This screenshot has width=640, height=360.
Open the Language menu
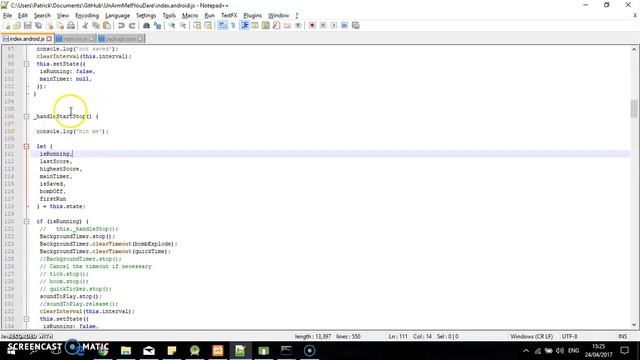coord(118,16)
